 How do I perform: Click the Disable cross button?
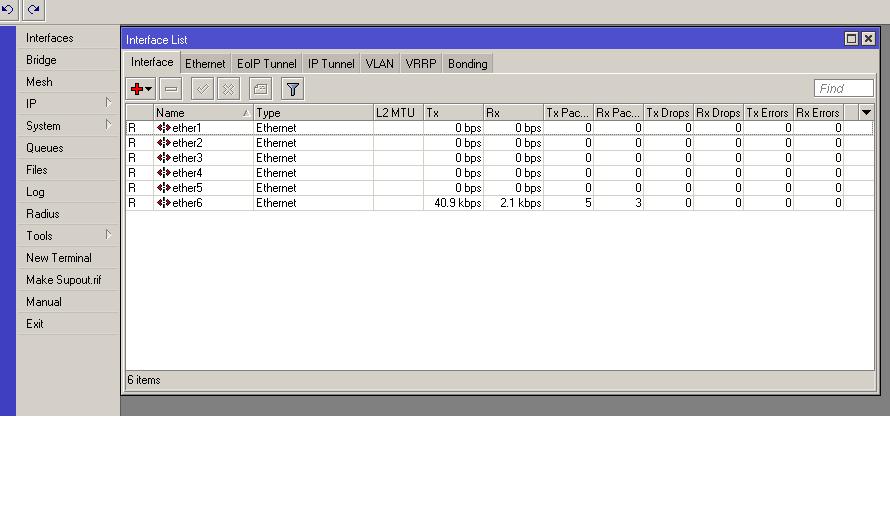(228, 89)
